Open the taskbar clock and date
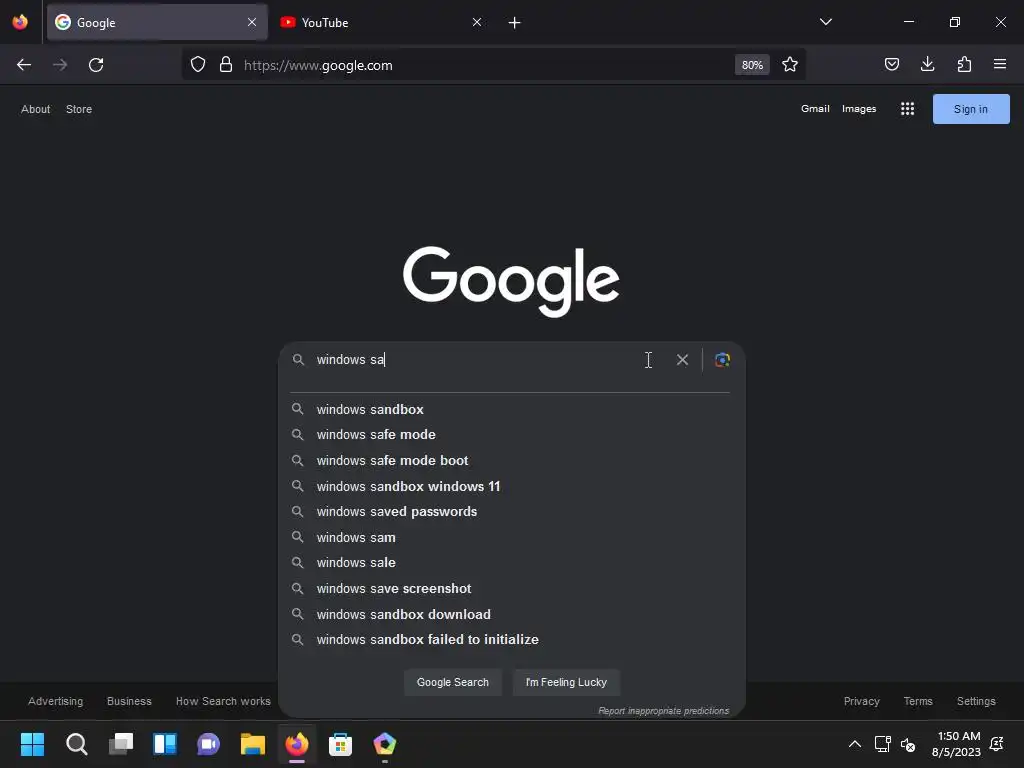Viewport: 1024px width, 768px height. pyautogui.click(x=957, y=744)
